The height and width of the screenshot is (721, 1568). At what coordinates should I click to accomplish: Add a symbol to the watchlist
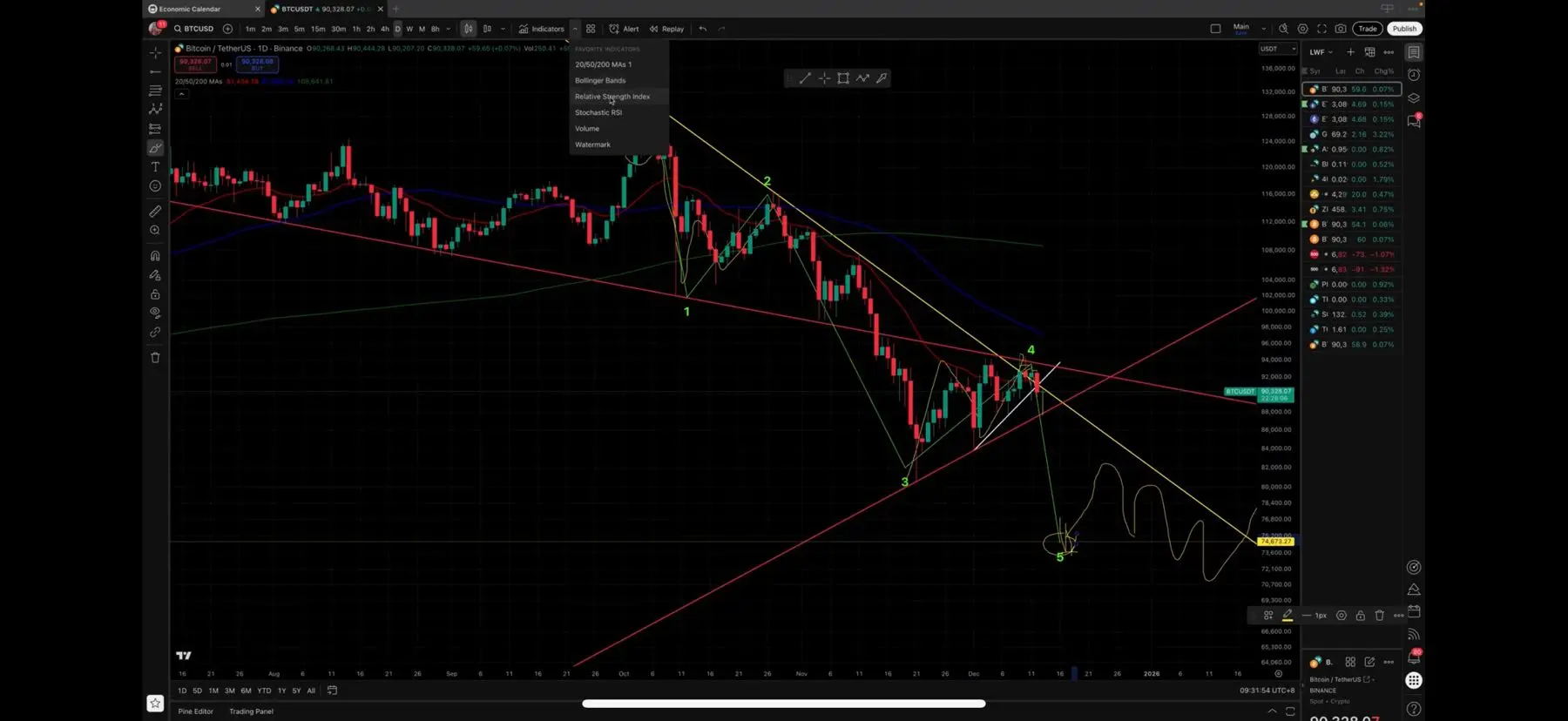[1351, 52]
